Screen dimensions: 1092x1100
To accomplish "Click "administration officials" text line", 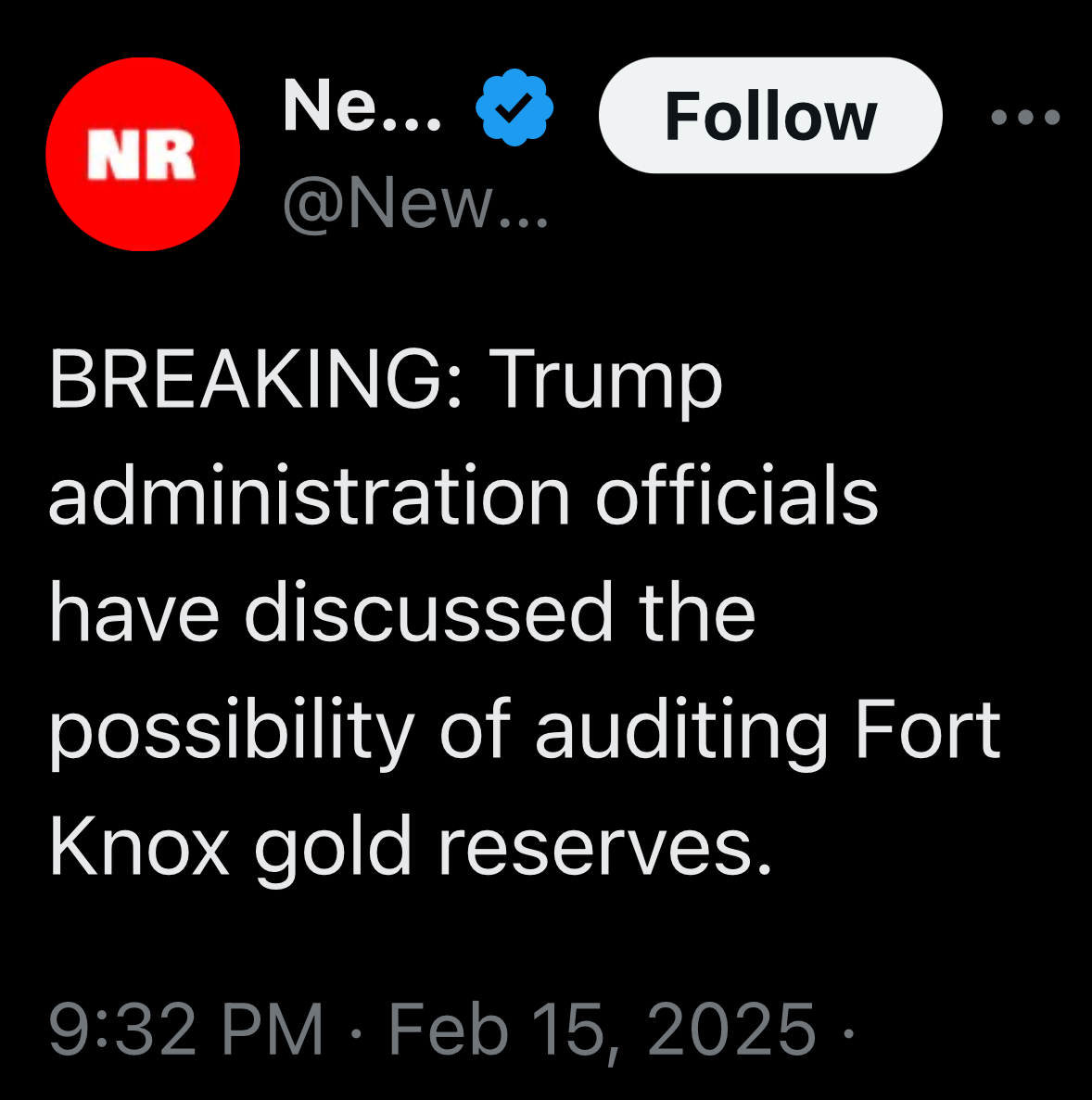I will (x=463, y=497).
